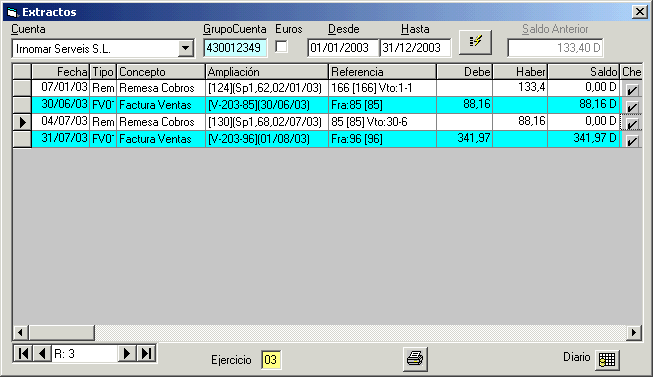Screen dimensions: 653x377
Task: Click date cell 04/07/03
Action: click(x=61, y=122)
